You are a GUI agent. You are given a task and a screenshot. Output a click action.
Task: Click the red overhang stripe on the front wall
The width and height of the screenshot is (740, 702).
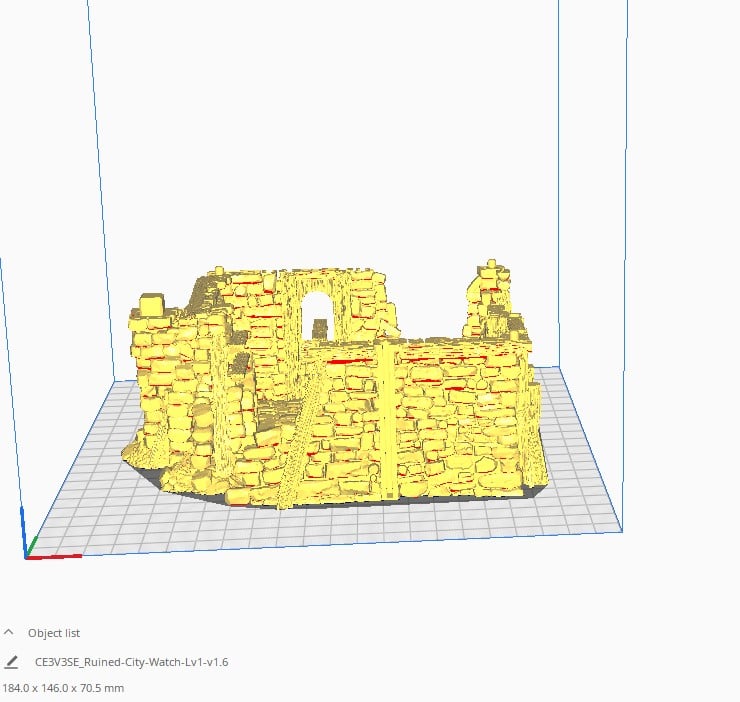(x=349, y=362)
